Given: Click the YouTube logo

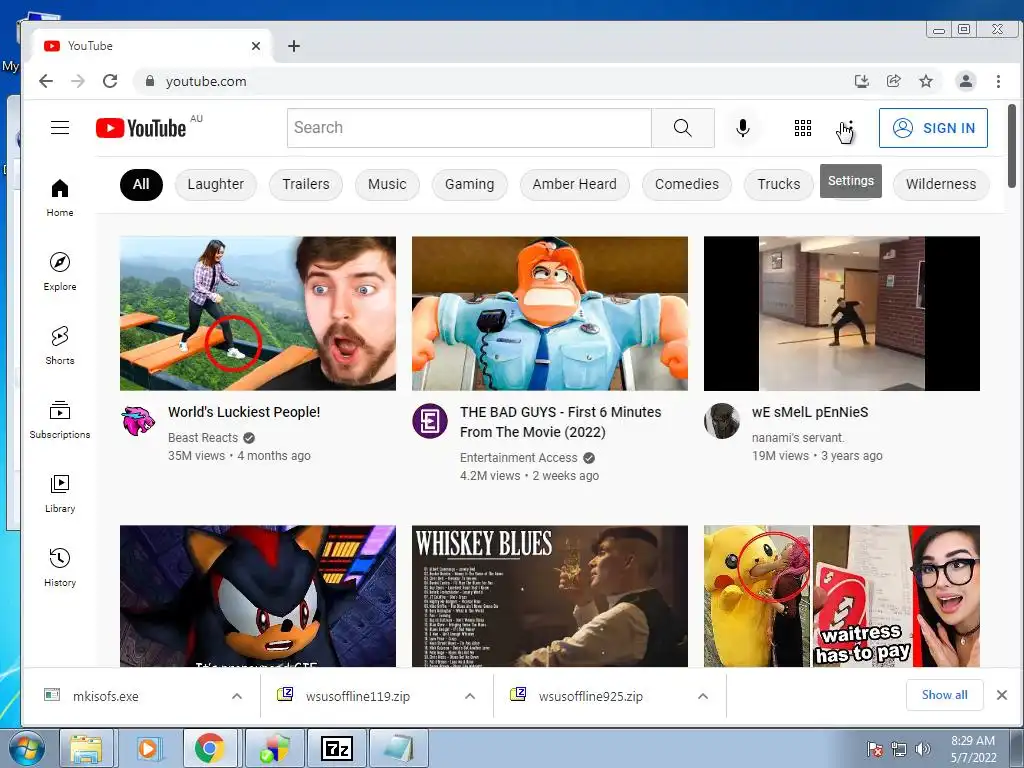Looking at the screenshot, I should [141, 128].
